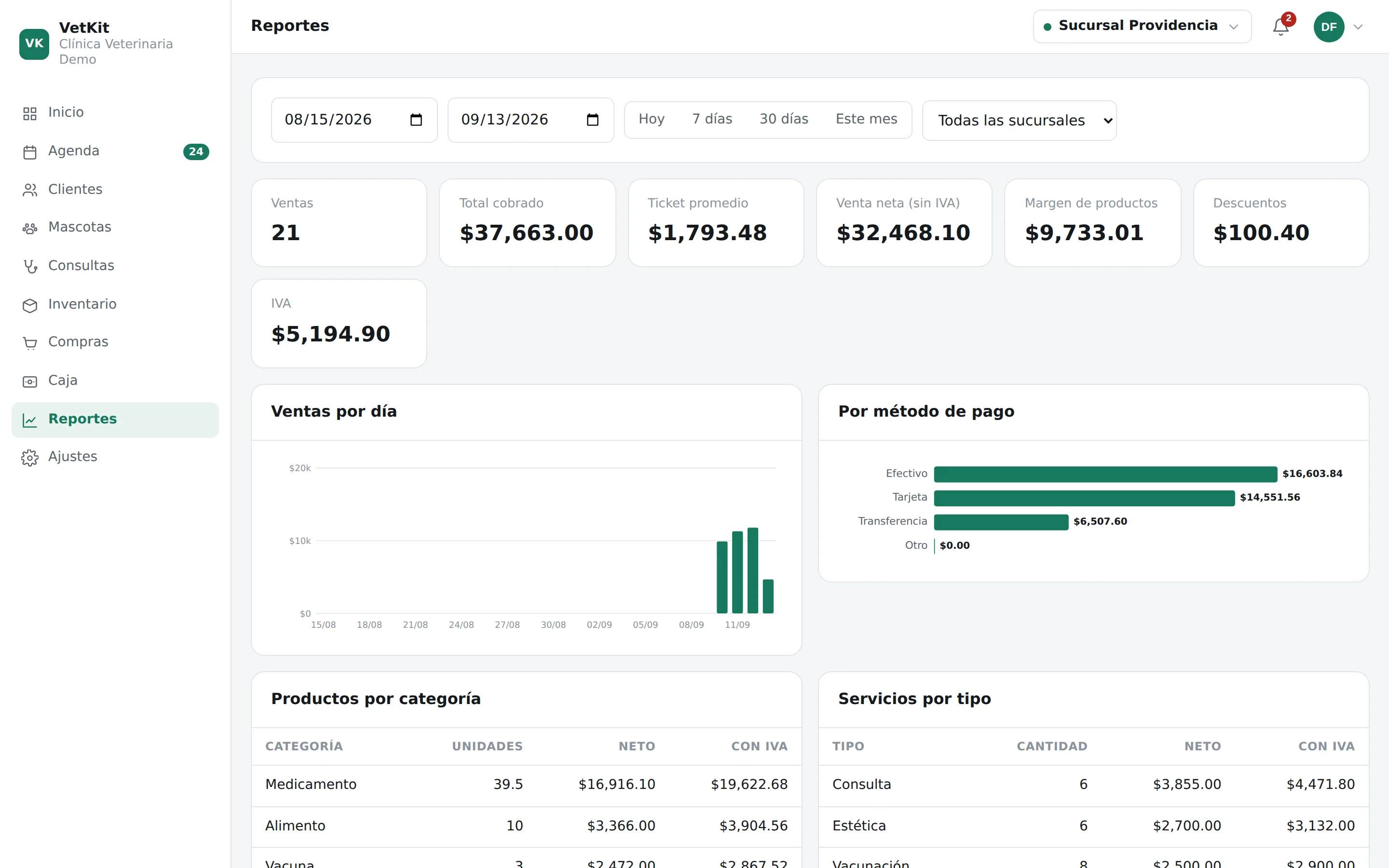
Task: Select the 7 días range
Action: (712, 119)
